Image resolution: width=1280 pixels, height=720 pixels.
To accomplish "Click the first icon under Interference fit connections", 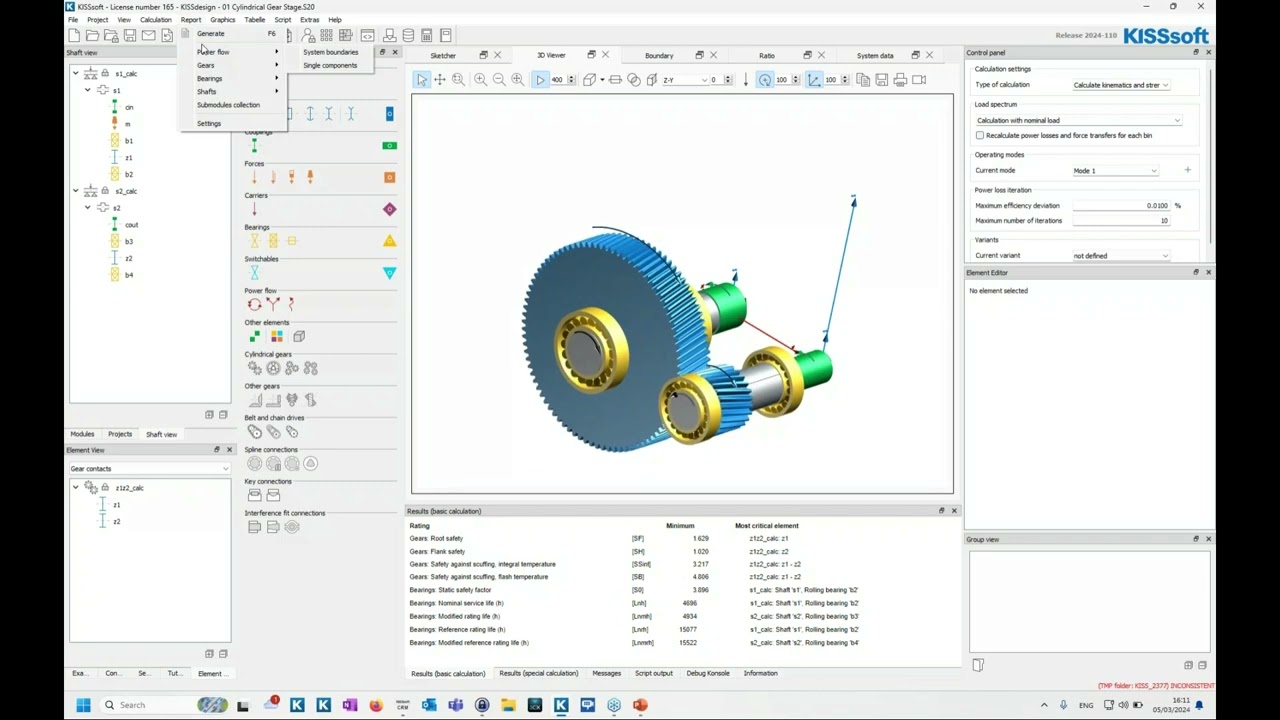I will point(254,527).
